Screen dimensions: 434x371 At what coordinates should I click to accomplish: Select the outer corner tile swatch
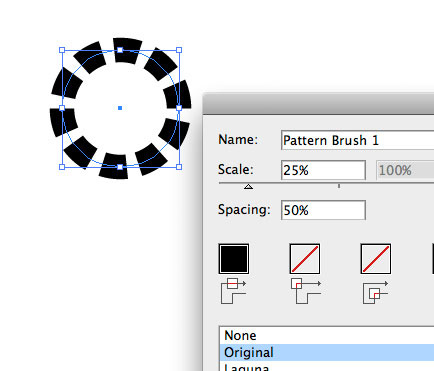pos(305,259)
